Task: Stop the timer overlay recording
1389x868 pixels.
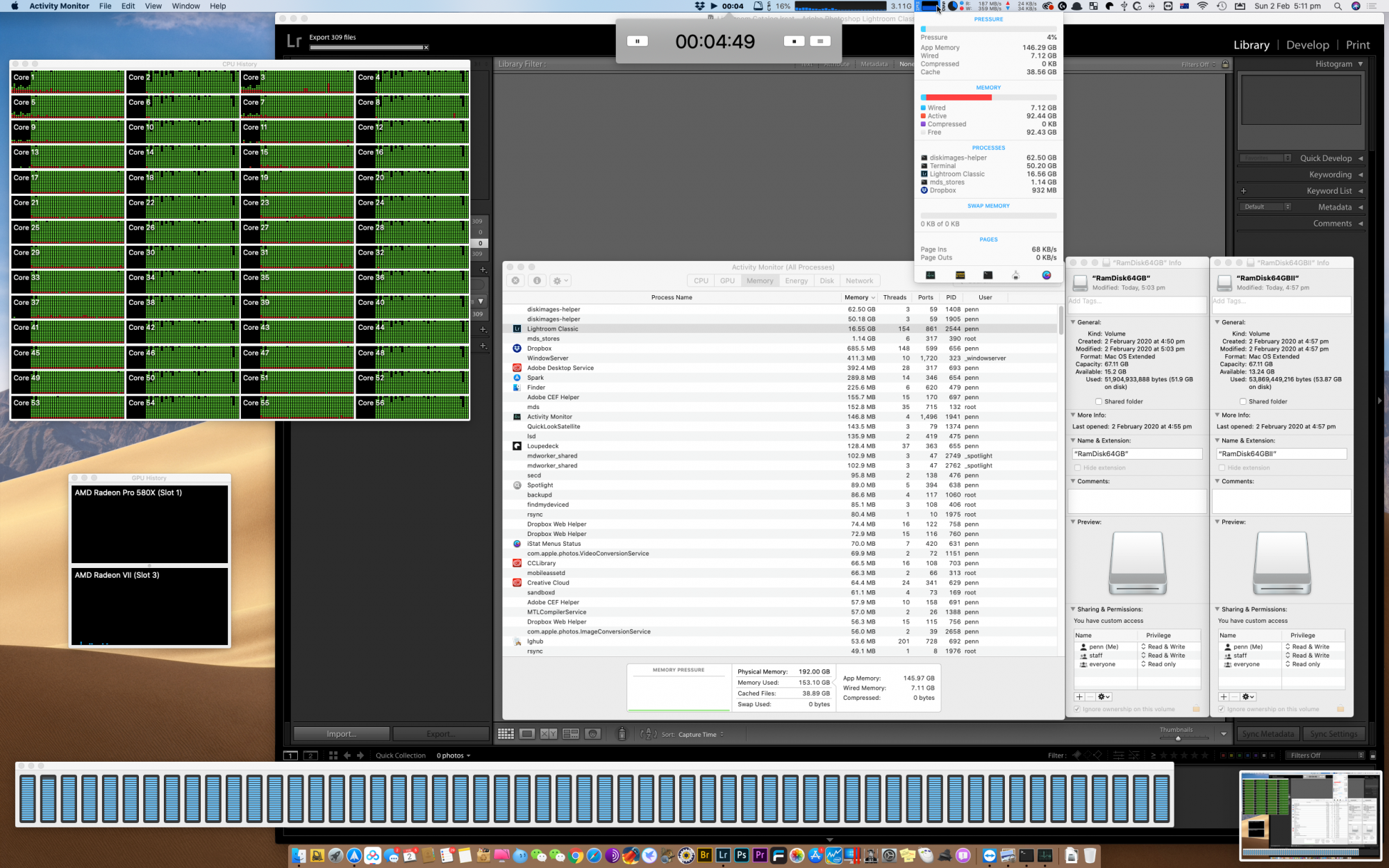Action: point(794,41)
